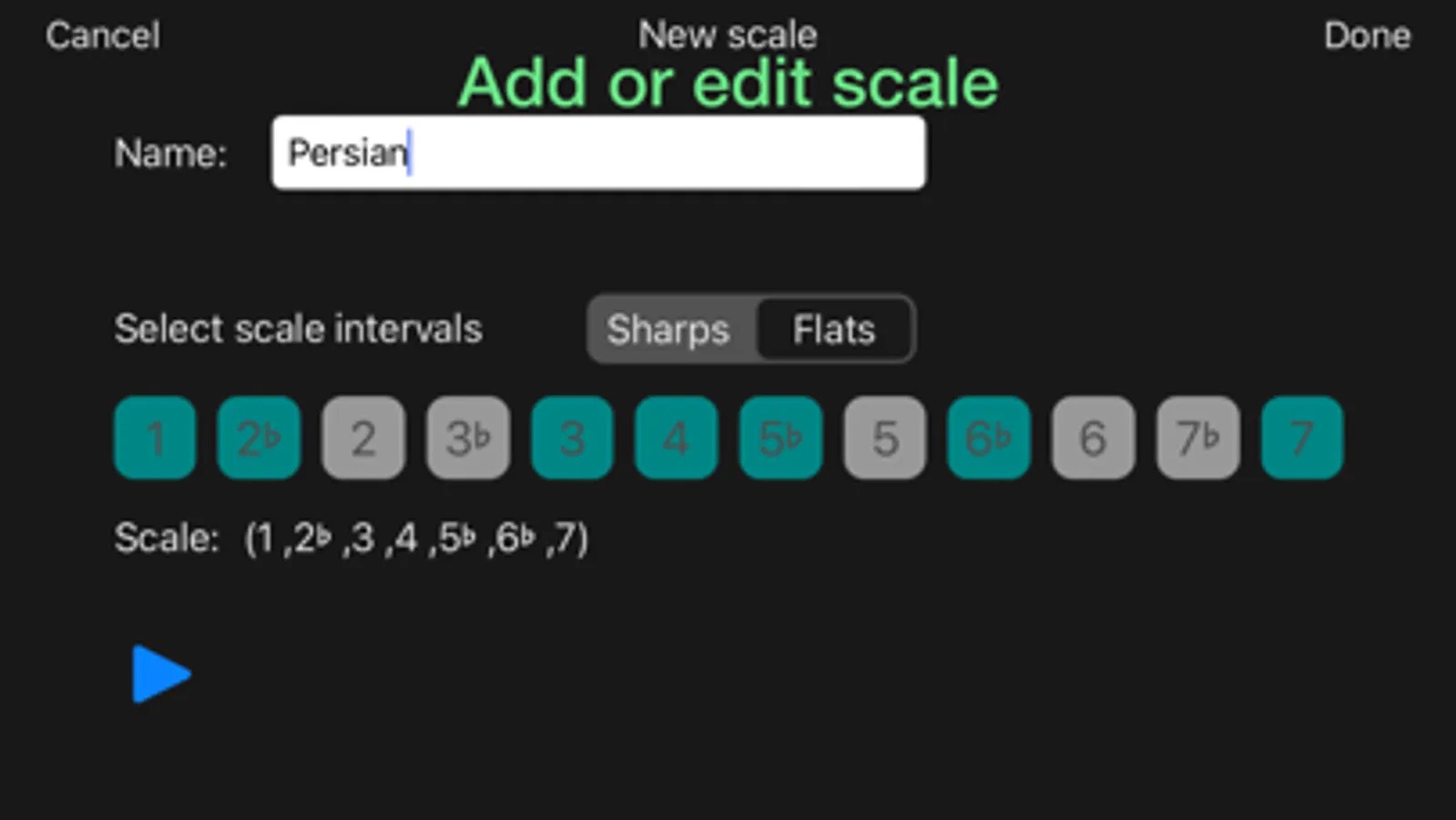Enable the flat seventh interval
Screen dimensions: 1456x820
[x=1197, y=437]
